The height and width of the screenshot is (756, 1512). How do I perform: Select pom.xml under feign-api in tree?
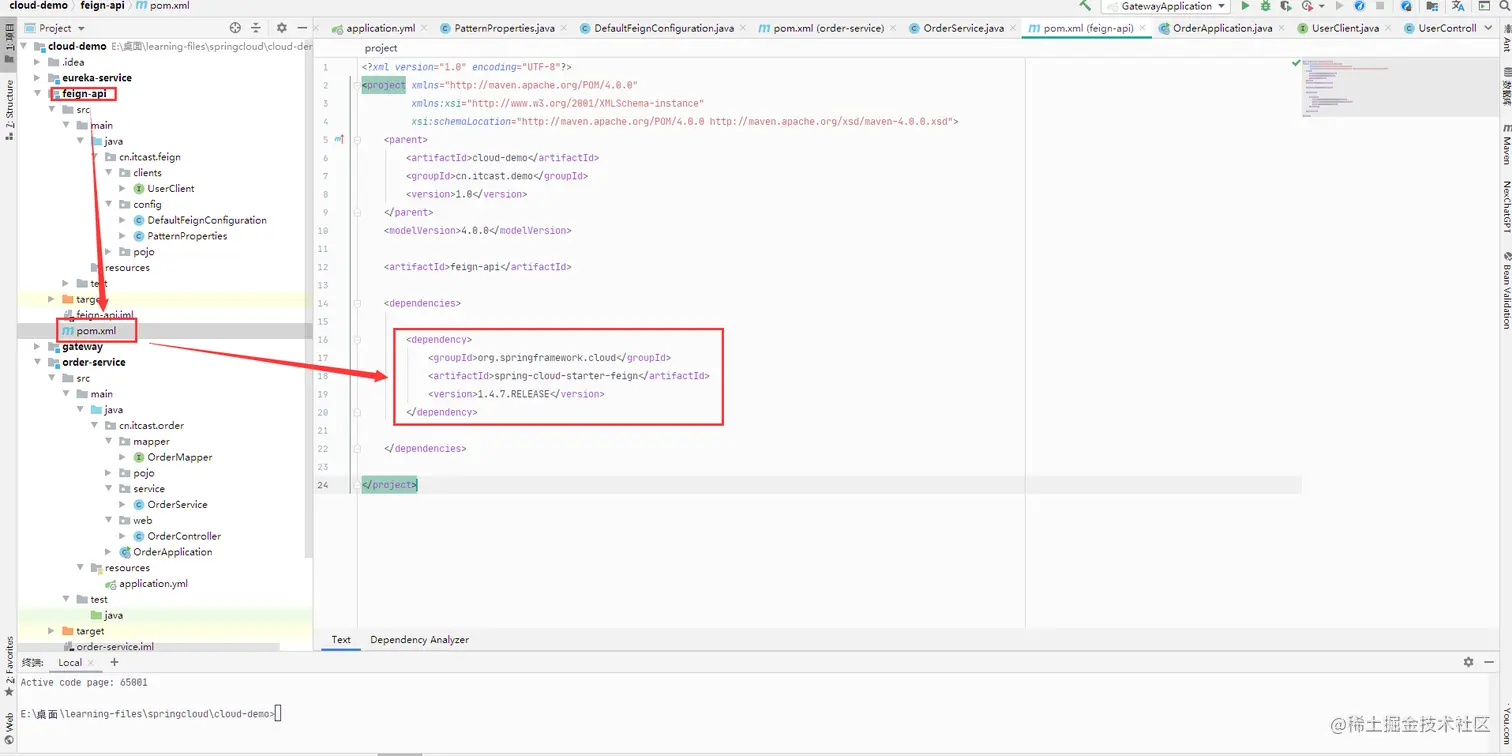click(97, 331)
